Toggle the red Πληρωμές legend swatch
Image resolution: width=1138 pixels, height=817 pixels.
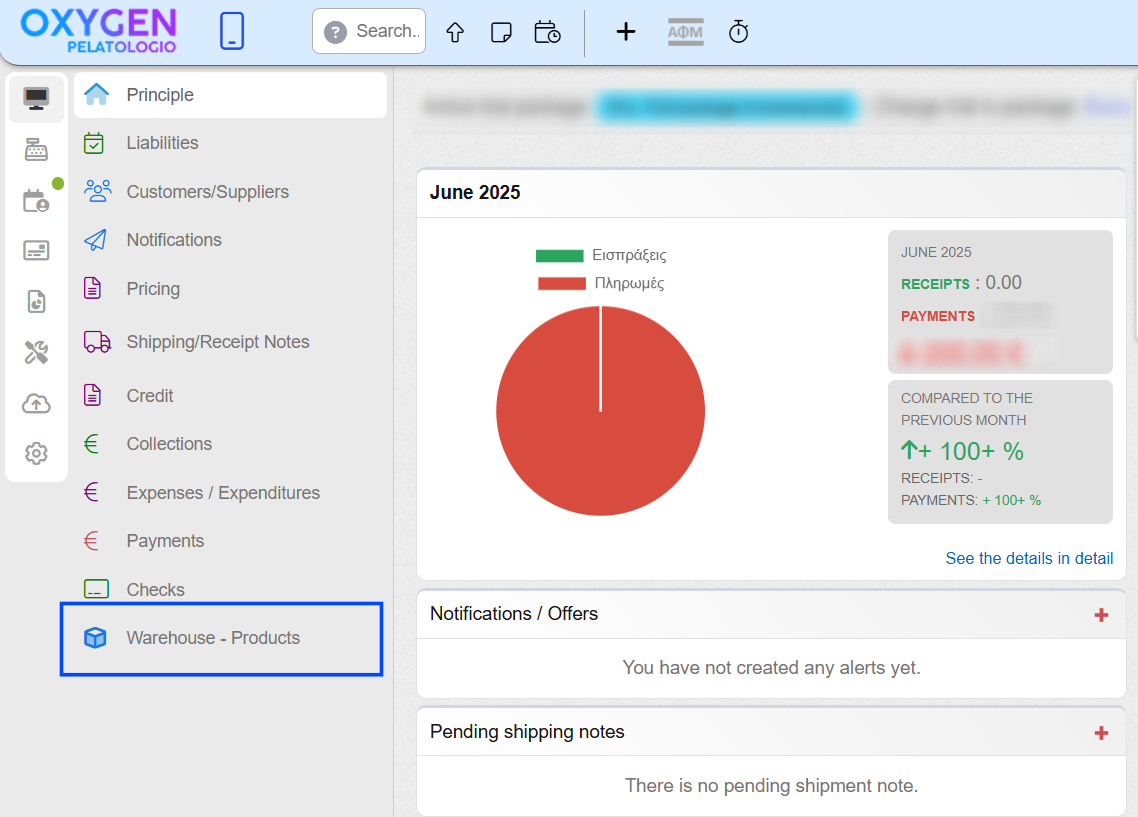coord(561,283)
